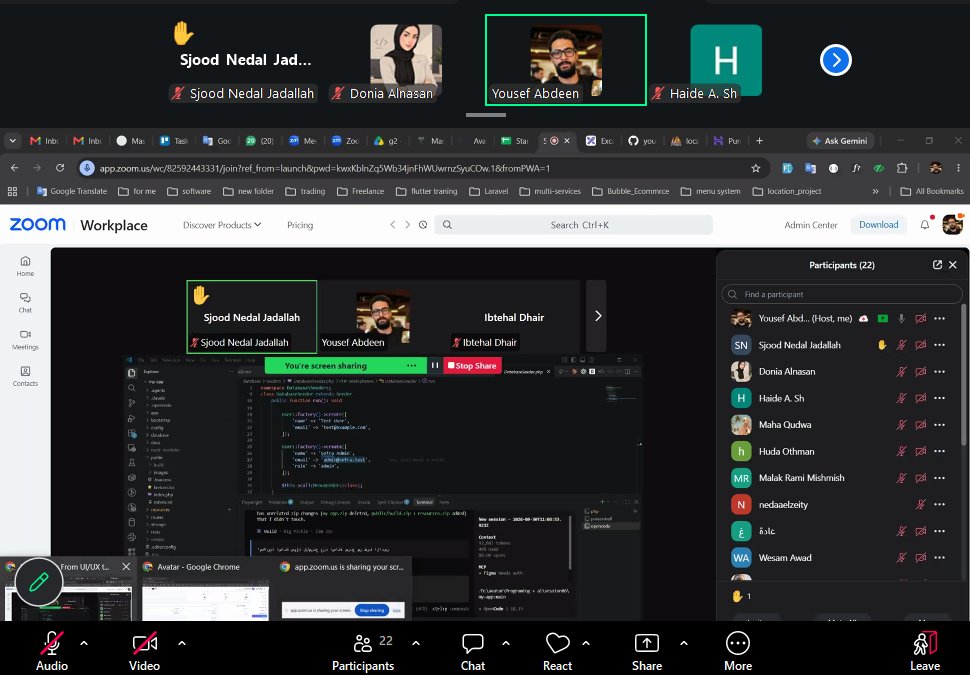Image resolution: width=970 pixels, height=675 pixels.
Task: Click the camera icon in Haide A. Sh's row
Action: coord(921,398)
